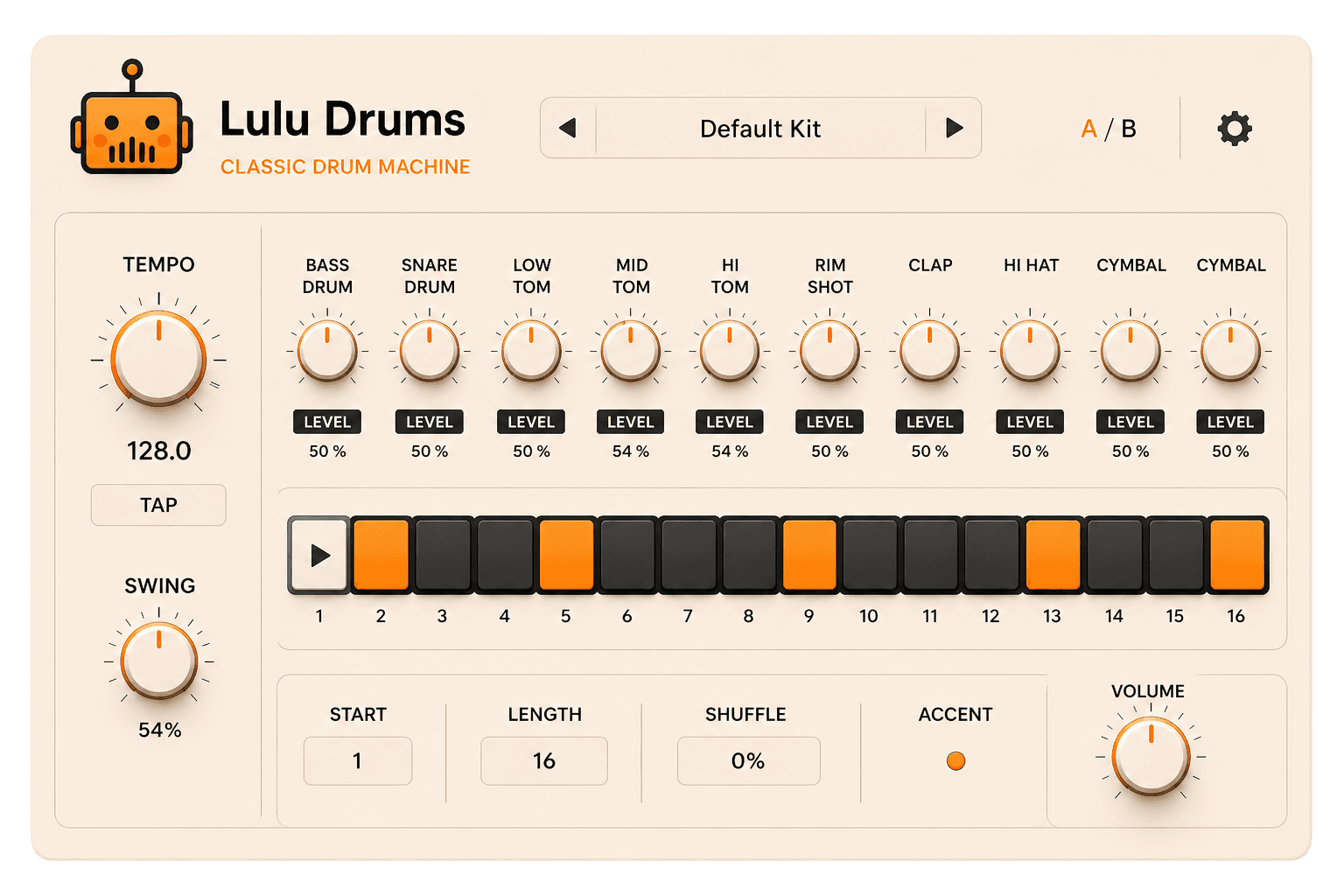Switch to pattern A
The height and width of the screenshot is (896, 1344).
point(1088,129)
